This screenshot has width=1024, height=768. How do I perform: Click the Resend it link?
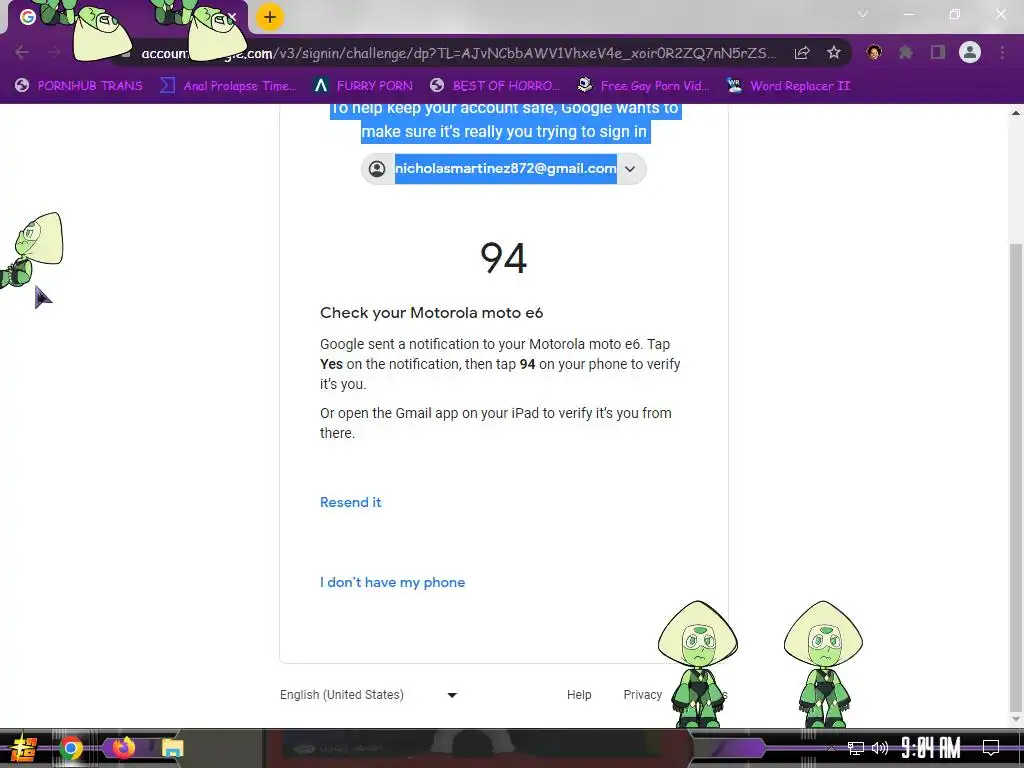click(x=351, y=502)
